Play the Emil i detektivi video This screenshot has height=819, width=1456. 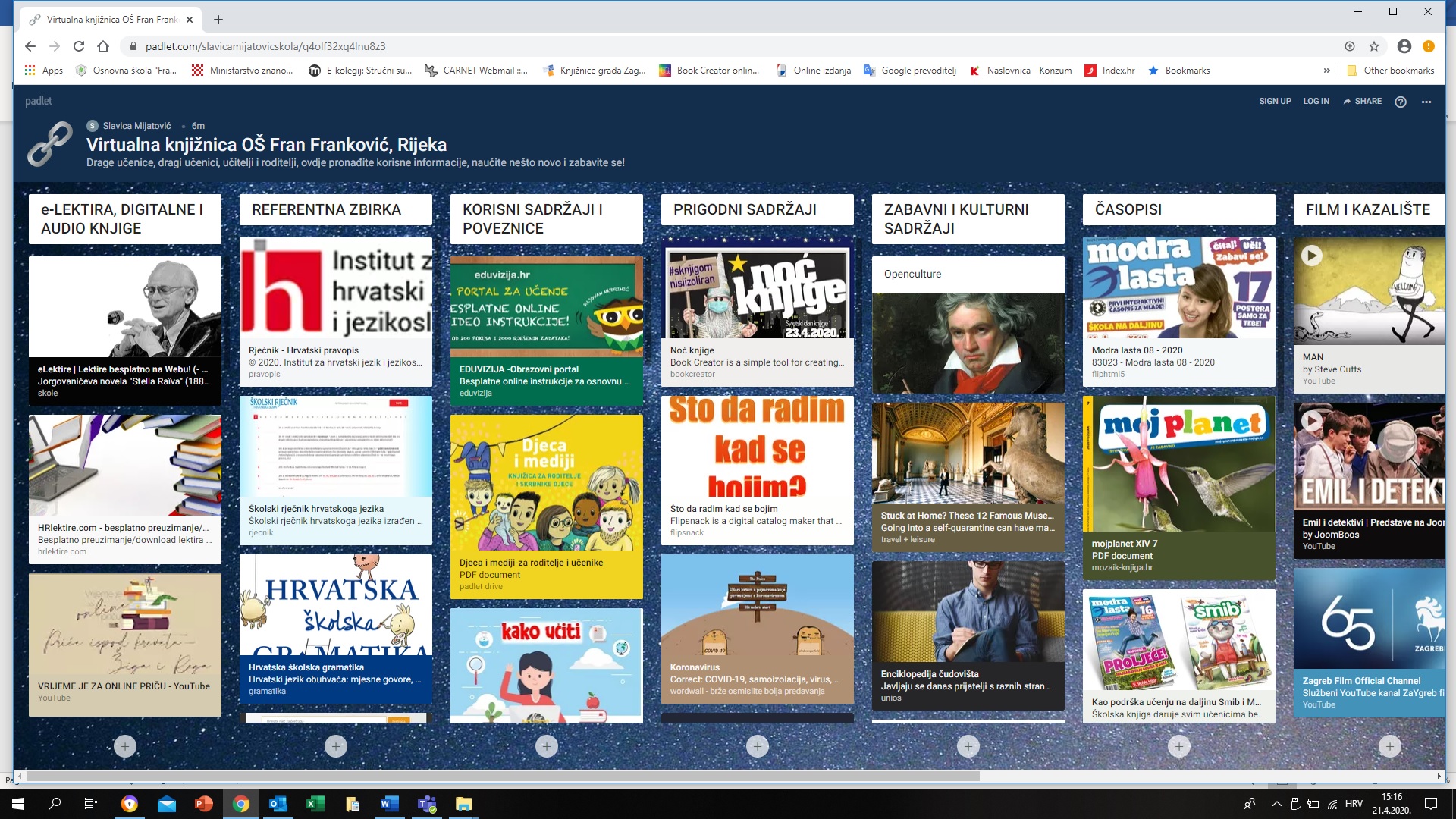point(1312,420)
